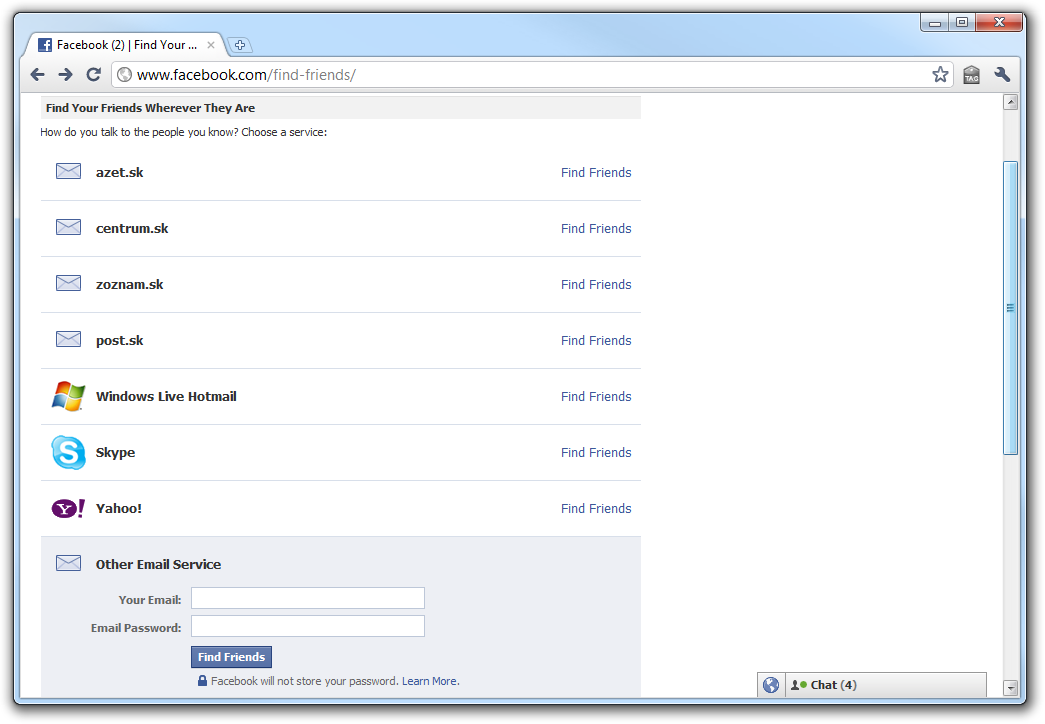Screen dimensions: 1045x724
Task: Bookmark this page with the star icon
Action: click(940, 75)
